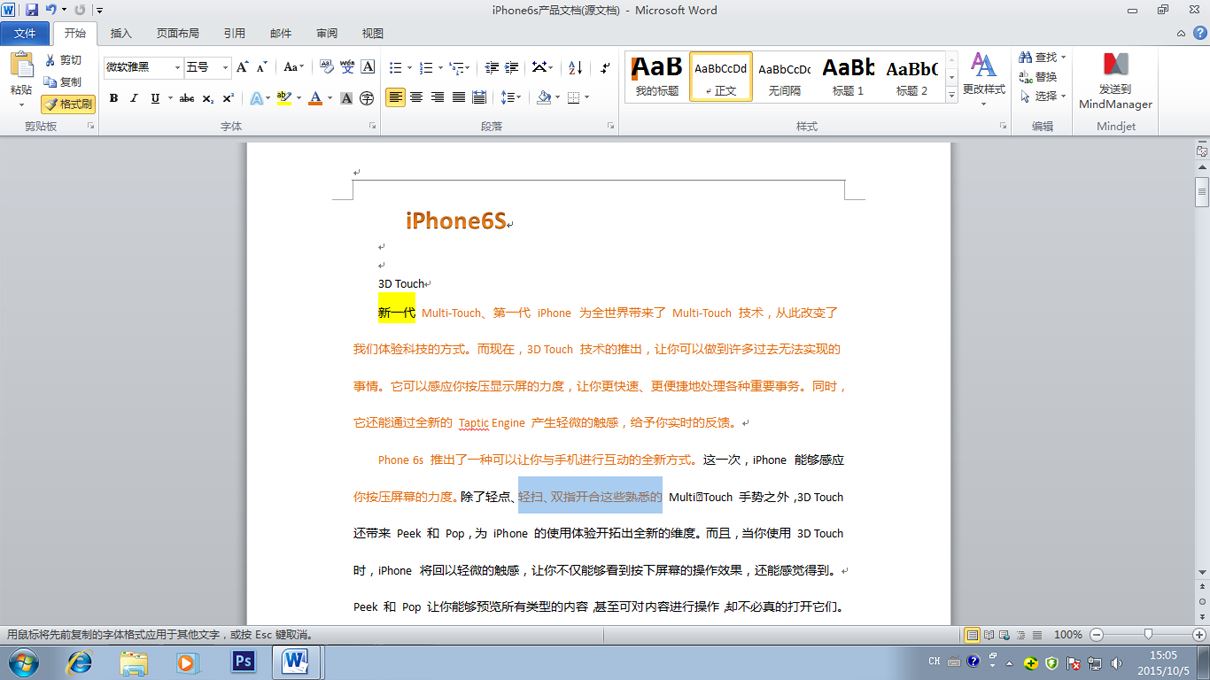
Task: Toggle Superscript formatting
Action: point(228,98)
